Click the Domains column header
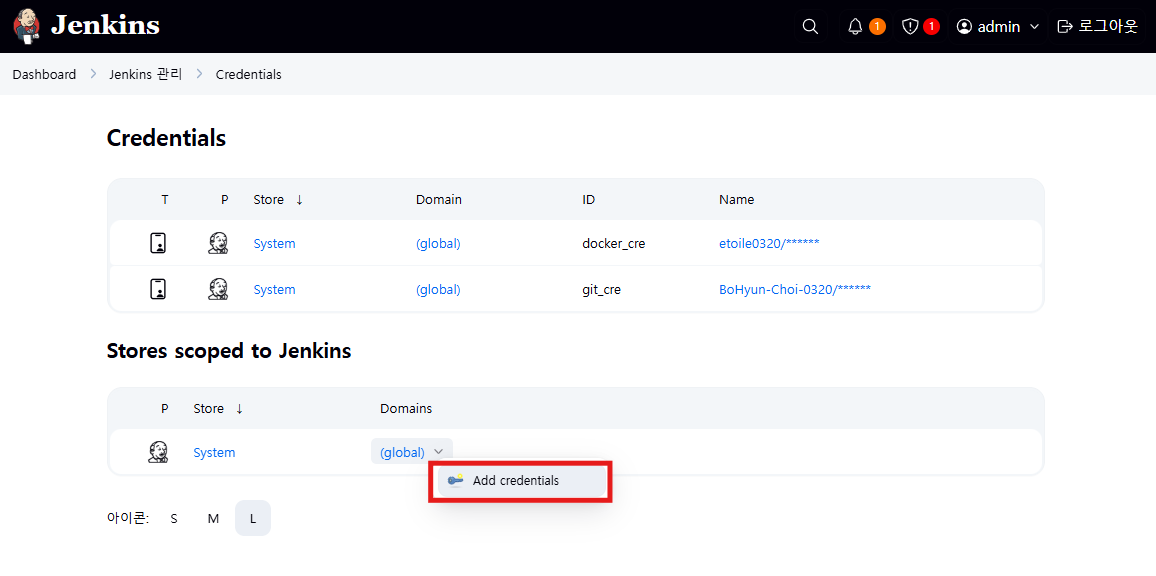This screenshot has width=1156, height=576. tap(406, 409)
